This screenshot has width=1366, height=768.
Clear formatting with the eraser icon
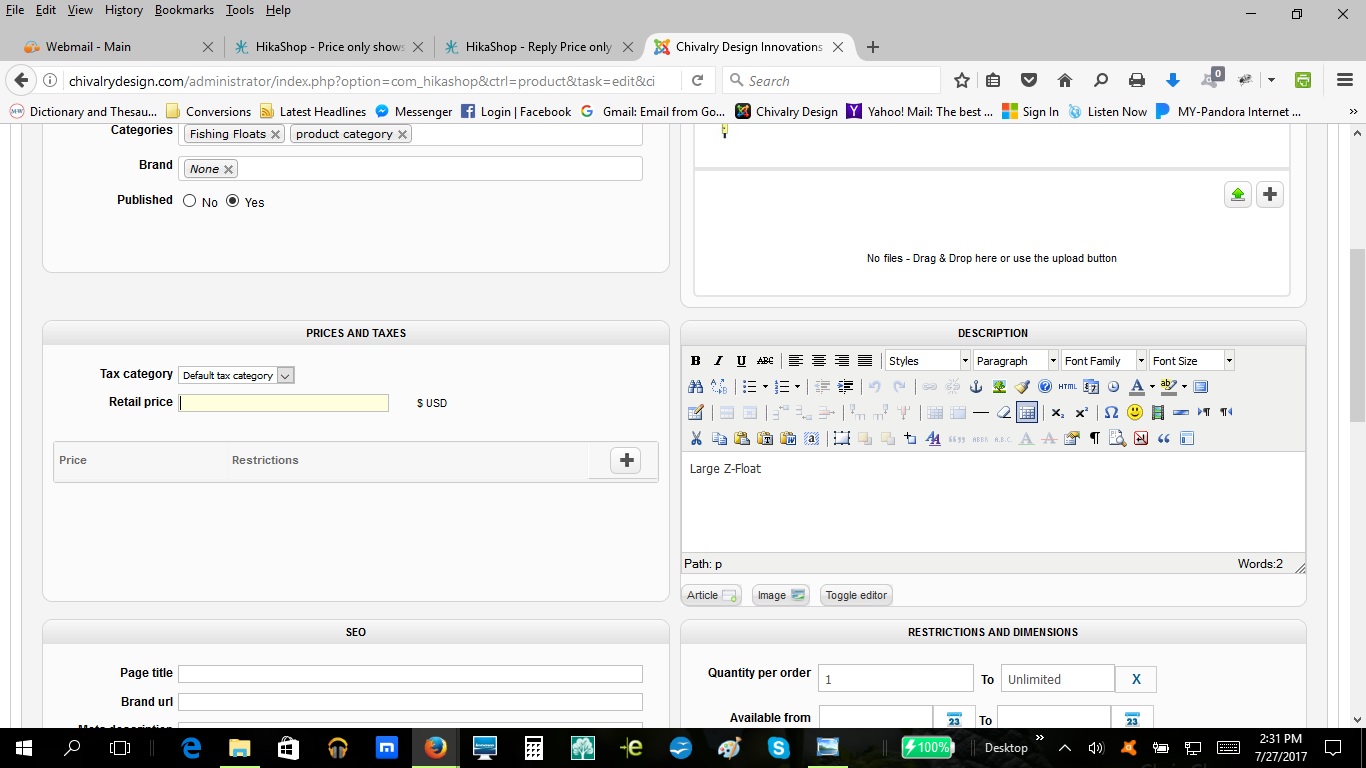click(1004, 412)
